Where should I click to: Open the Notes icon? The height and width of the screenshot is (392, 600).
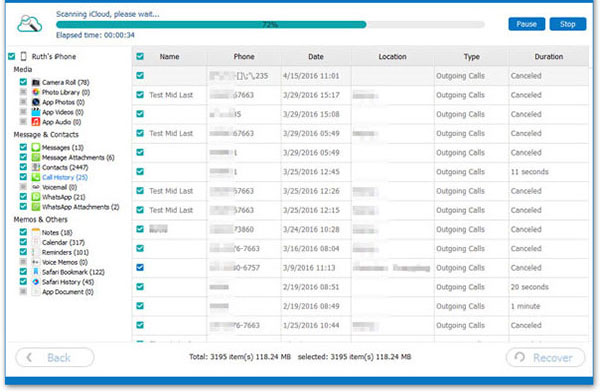pos(36,232)
